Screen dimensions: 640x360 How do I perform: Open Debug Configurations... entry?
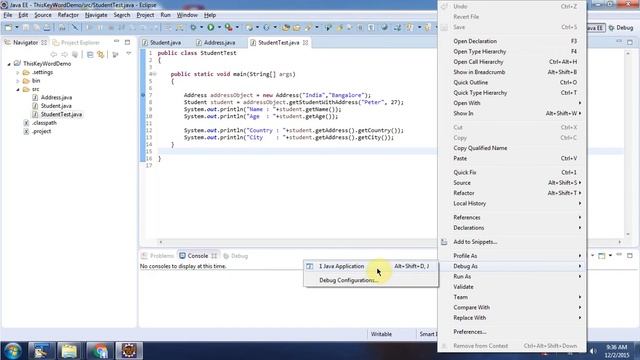371,280
